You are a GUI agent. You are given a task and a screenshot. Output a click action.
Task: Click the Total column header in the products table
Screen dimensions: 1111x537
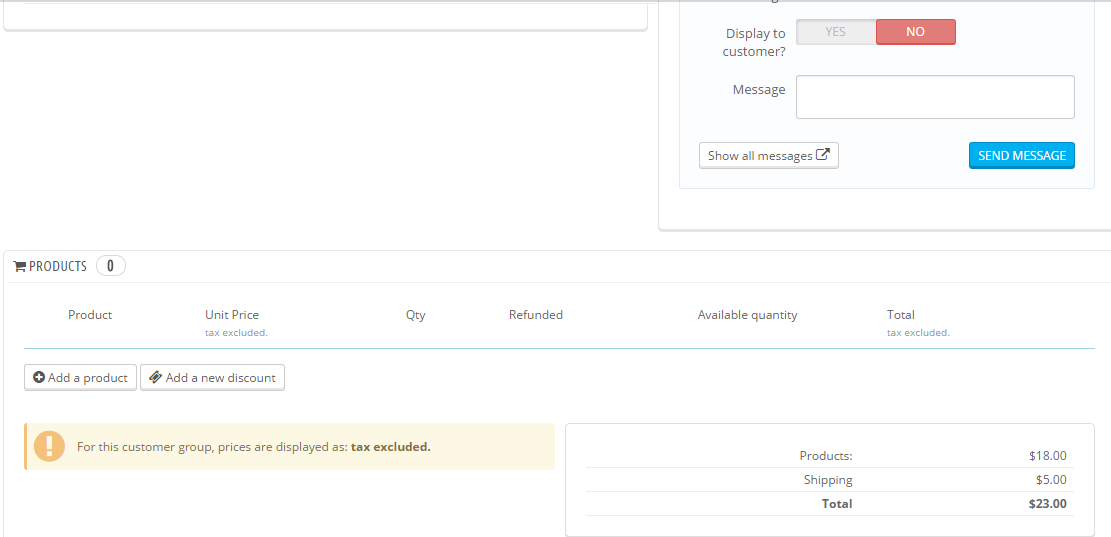(x=901, y=315)
